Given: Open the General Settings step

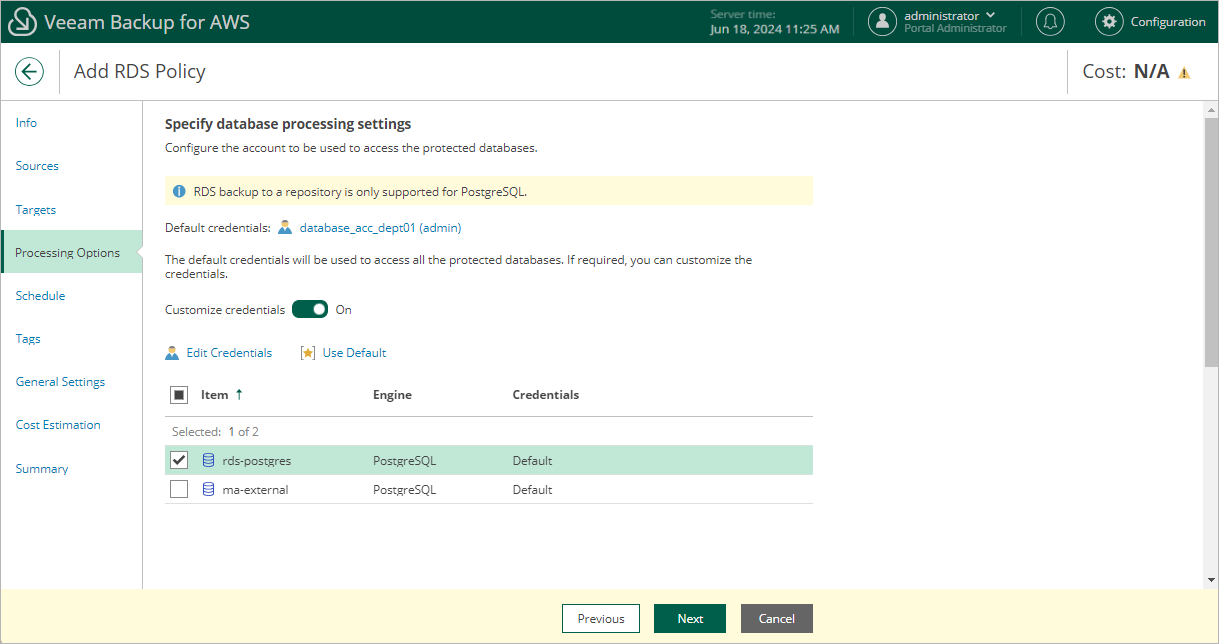Looking at the screenshot, I should pos(60,382).
